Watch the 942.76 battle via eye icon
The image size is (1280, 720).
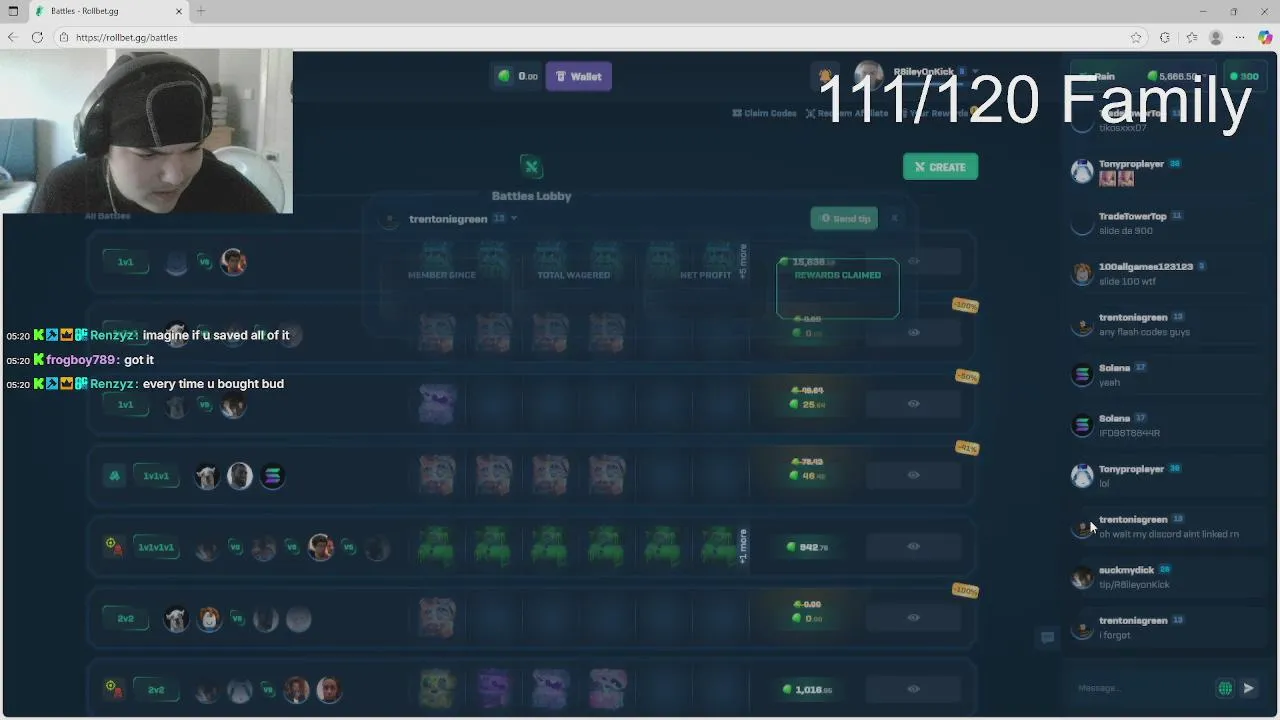pyautogui.click(x=913, y=546)
